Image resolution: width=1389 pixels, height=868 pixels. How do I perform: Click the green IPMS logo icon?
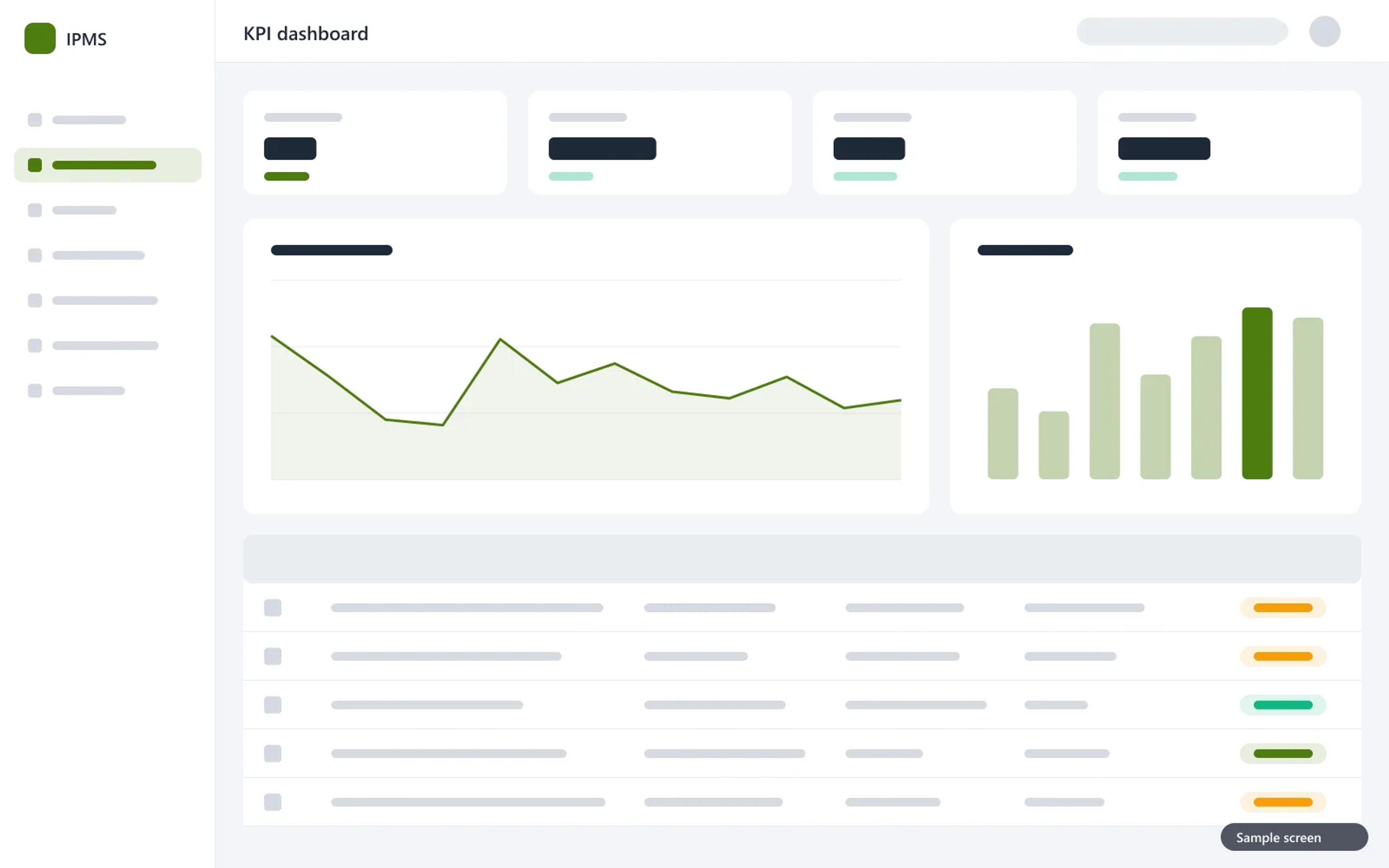click(39, 38)
